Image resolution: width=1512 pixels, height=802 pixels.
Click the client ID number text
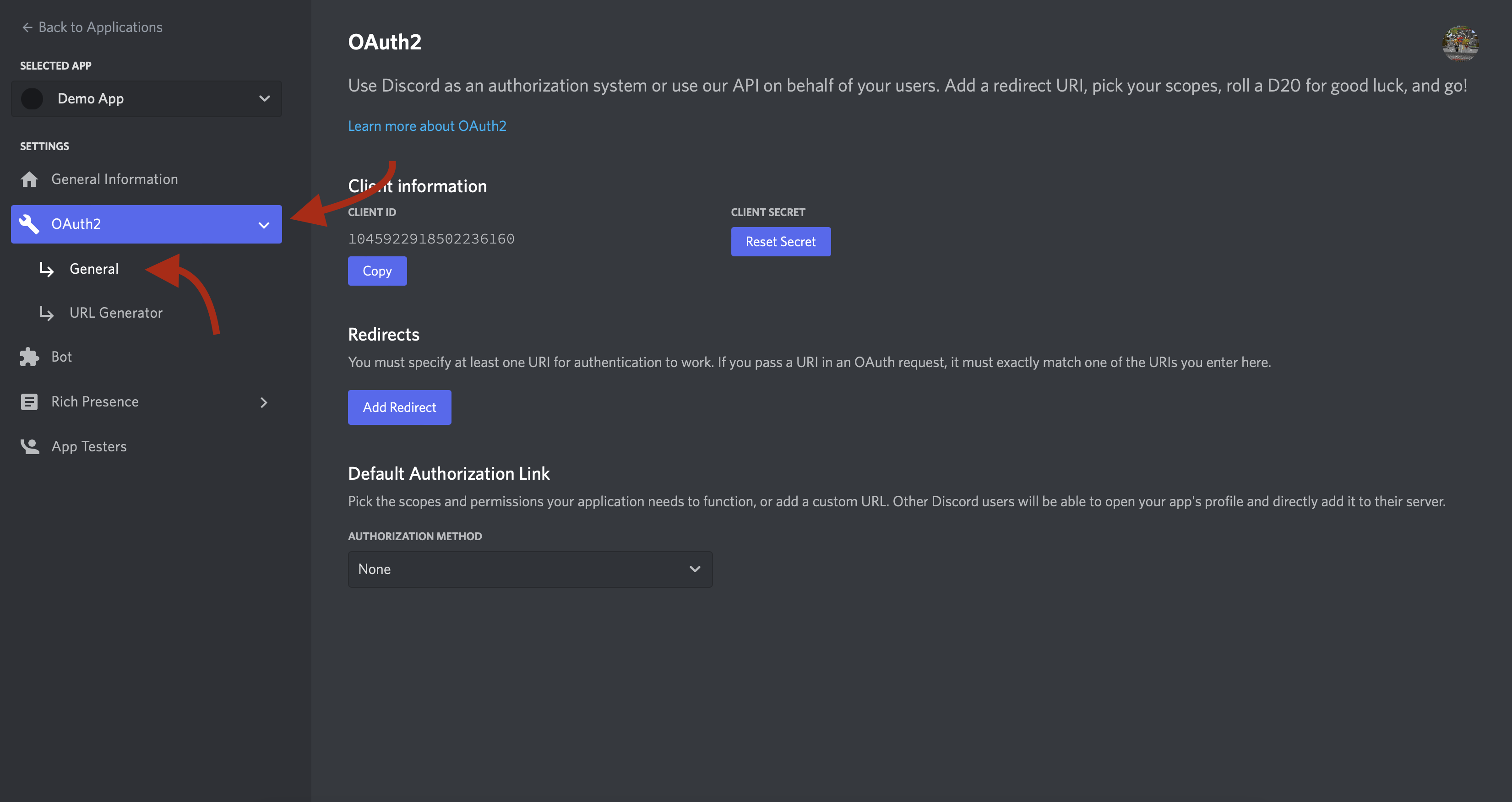pos(431,239)
